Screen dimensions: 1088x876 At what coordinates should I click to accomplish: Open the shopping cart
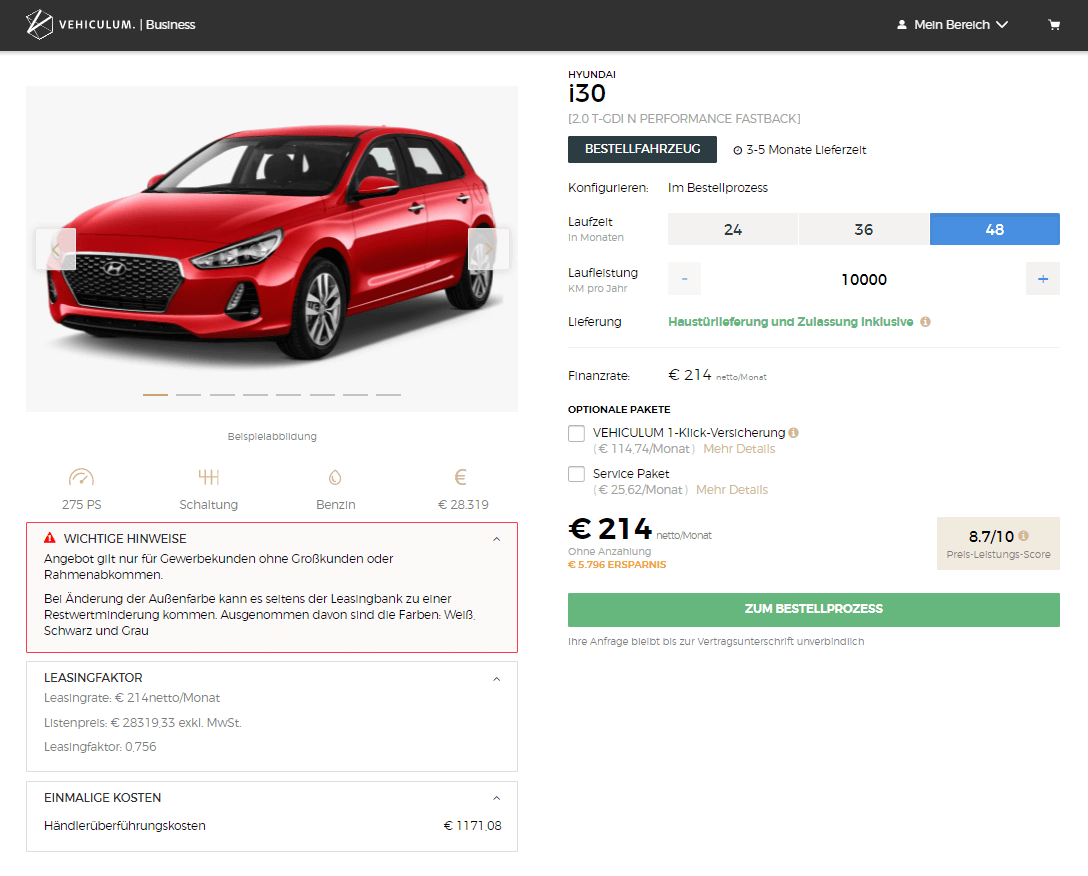pyautogui.click(x=1054, y=25)
